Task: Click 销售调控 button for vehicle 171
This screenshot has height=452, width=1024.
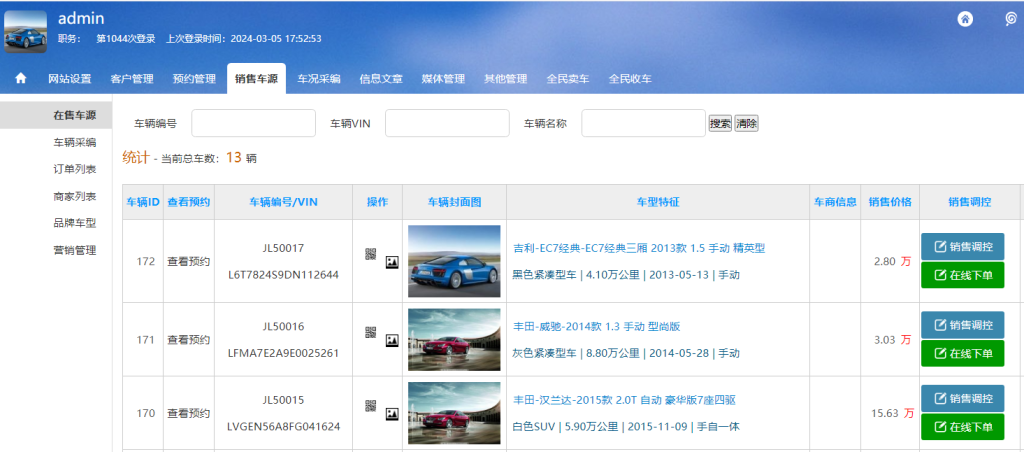Action: coord(963,325)
